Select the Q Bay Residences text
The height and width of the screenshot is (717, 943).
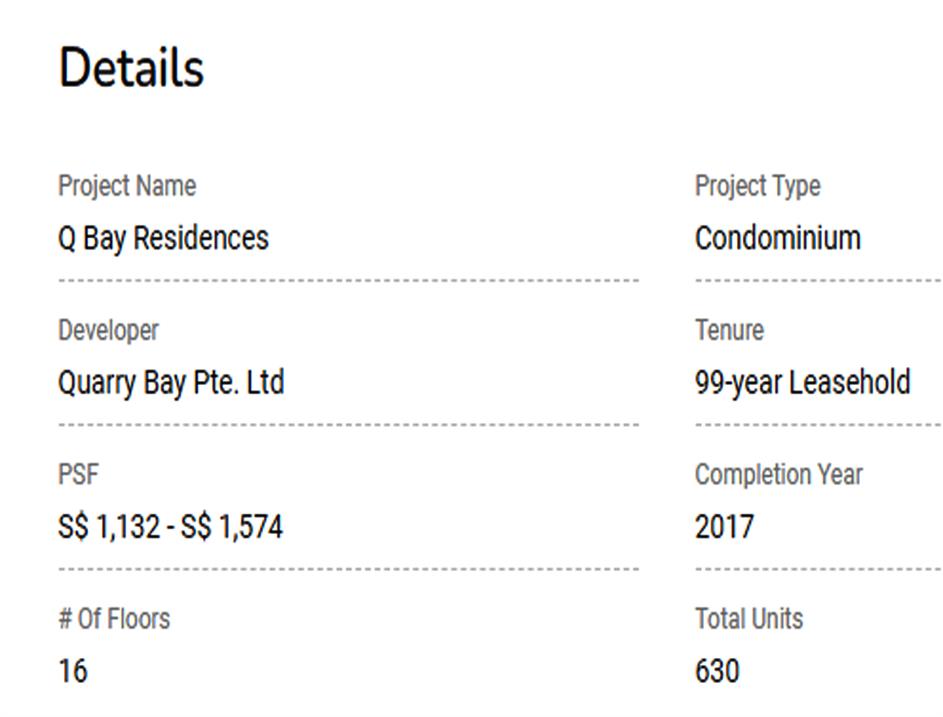click(x=163, y=238)
